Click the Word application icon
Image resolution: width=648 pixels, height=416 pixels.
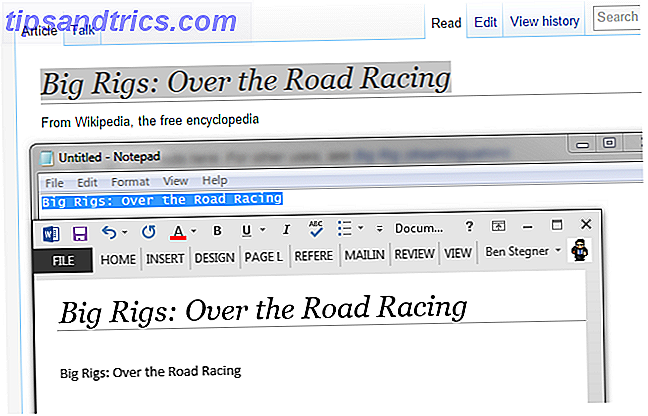pos(51,234)
